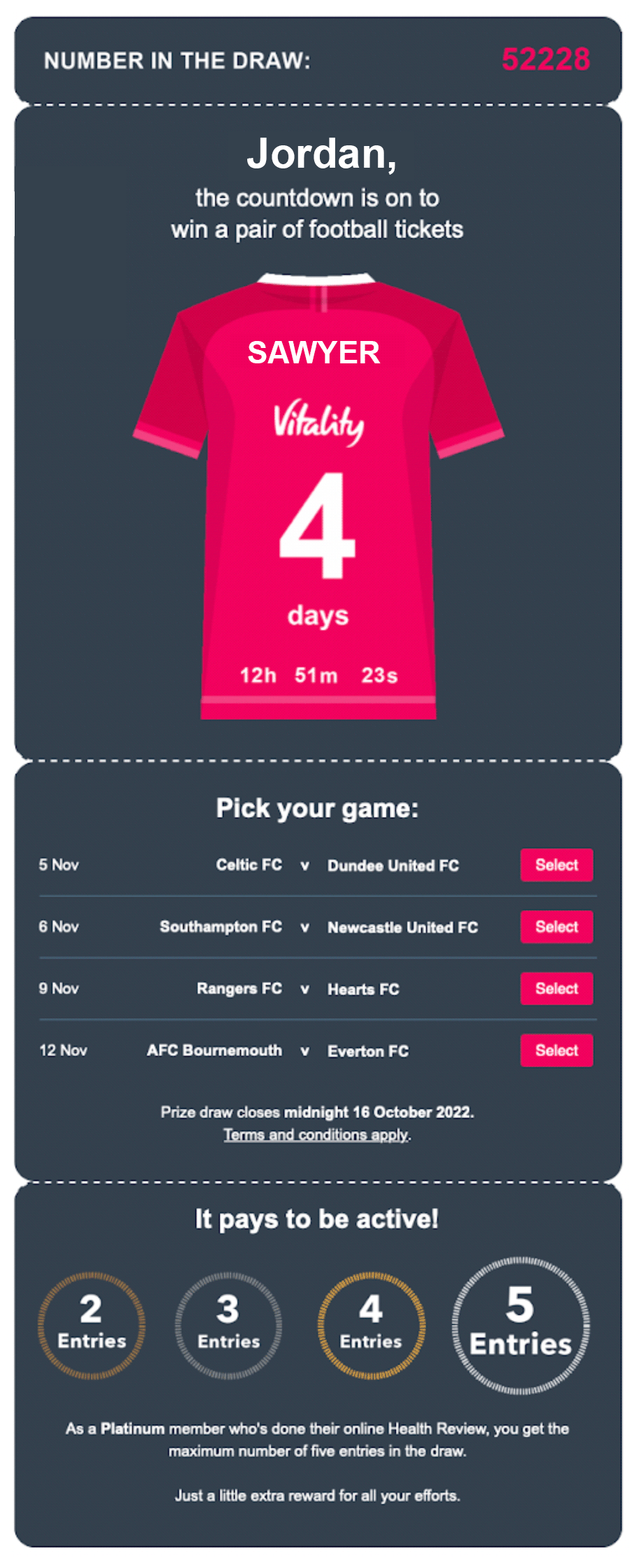This screenshot has height=1568, width=639.
Task: Click the 12 Nov match date
Action: click(x=63, y=1050)
